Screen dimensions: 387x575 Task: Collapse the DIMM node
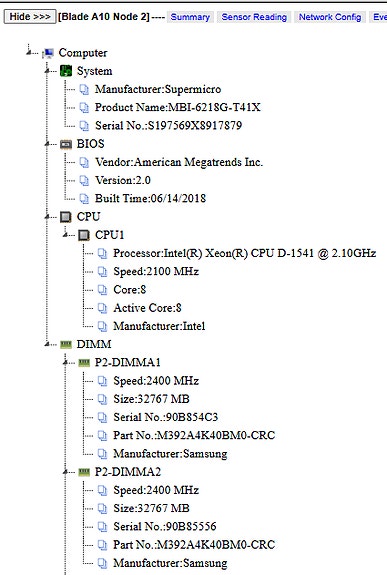[47, 344]
